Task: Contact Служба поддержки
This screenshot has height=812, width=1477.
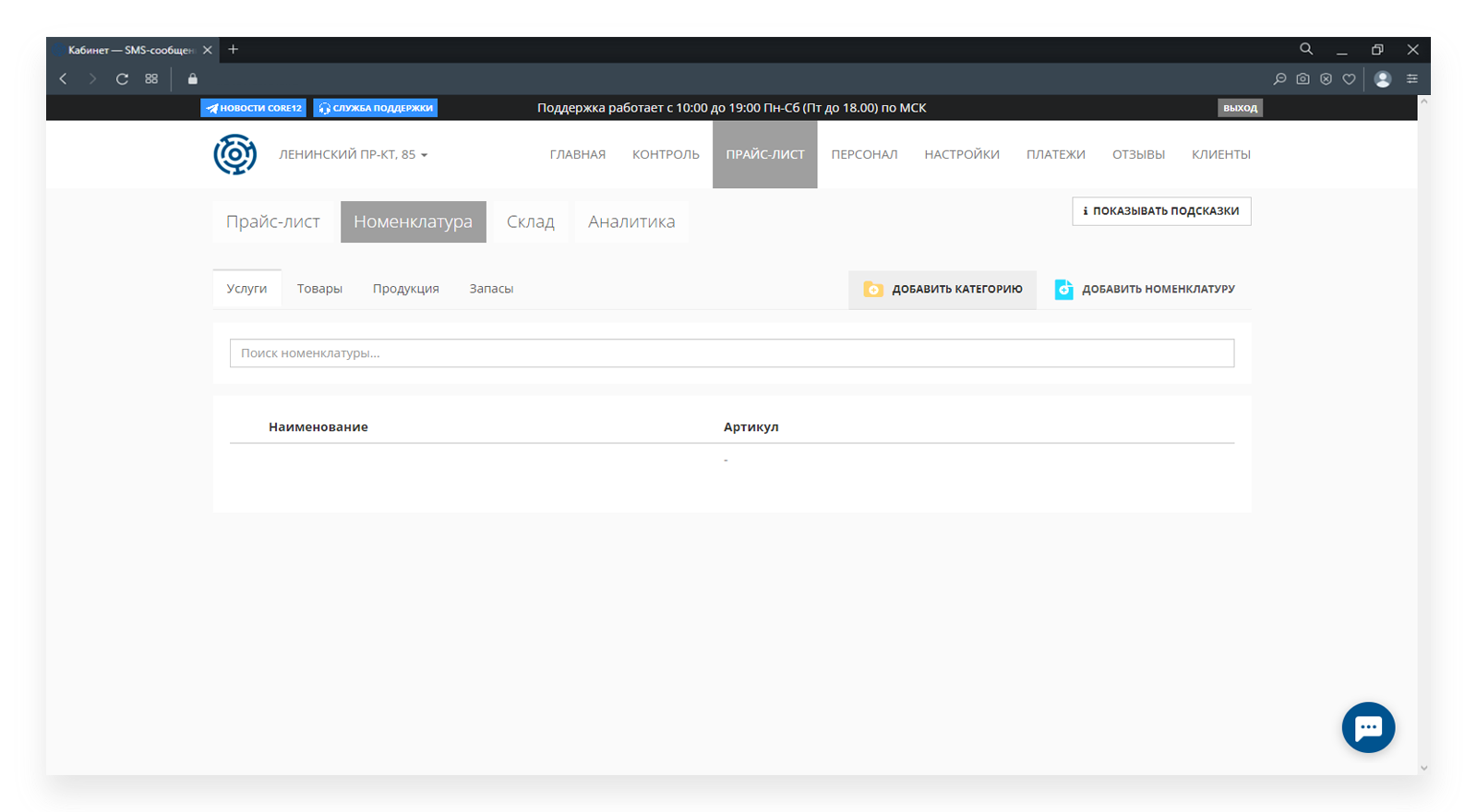Action: tap(375, 108)
